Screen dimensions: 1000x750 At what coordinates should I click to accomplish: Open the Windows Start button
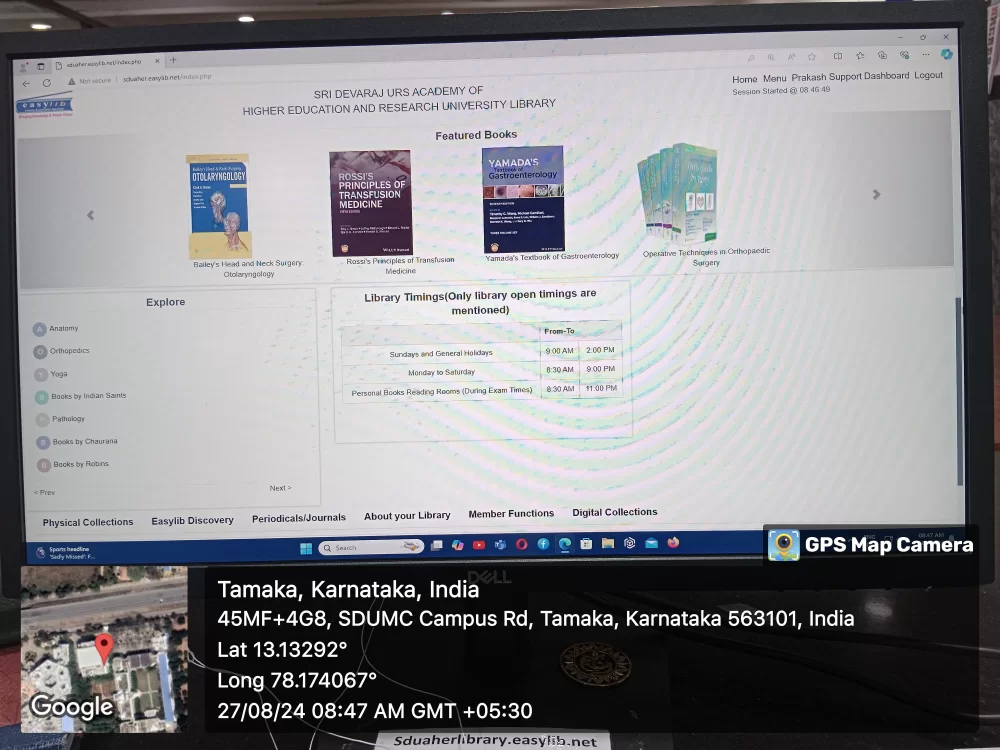click(306, 548)
